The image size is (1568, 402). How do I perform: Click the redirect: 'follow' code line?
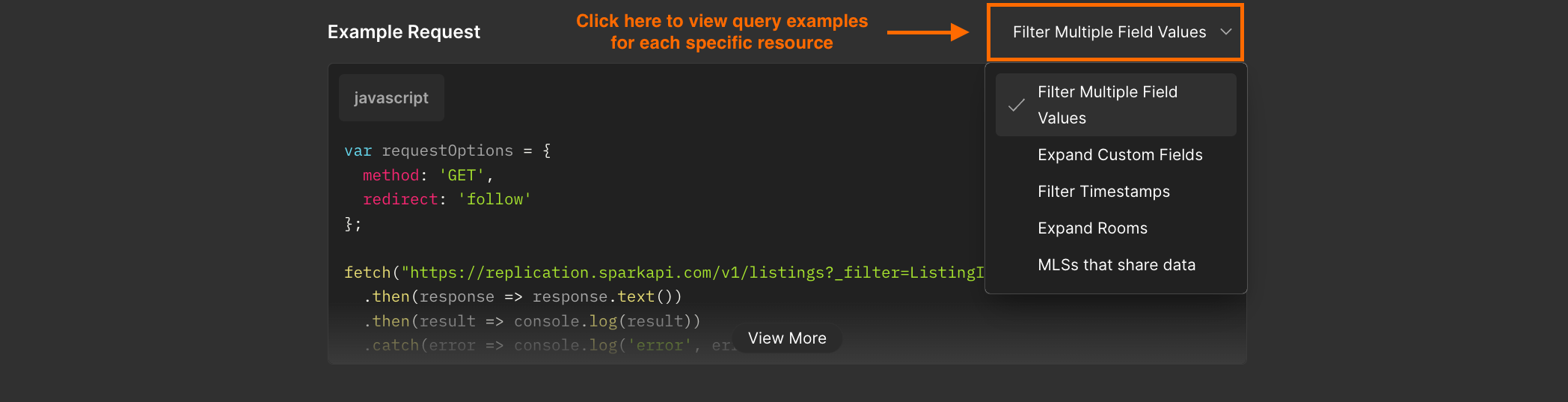pyautogui.click(x=447, y=199)
